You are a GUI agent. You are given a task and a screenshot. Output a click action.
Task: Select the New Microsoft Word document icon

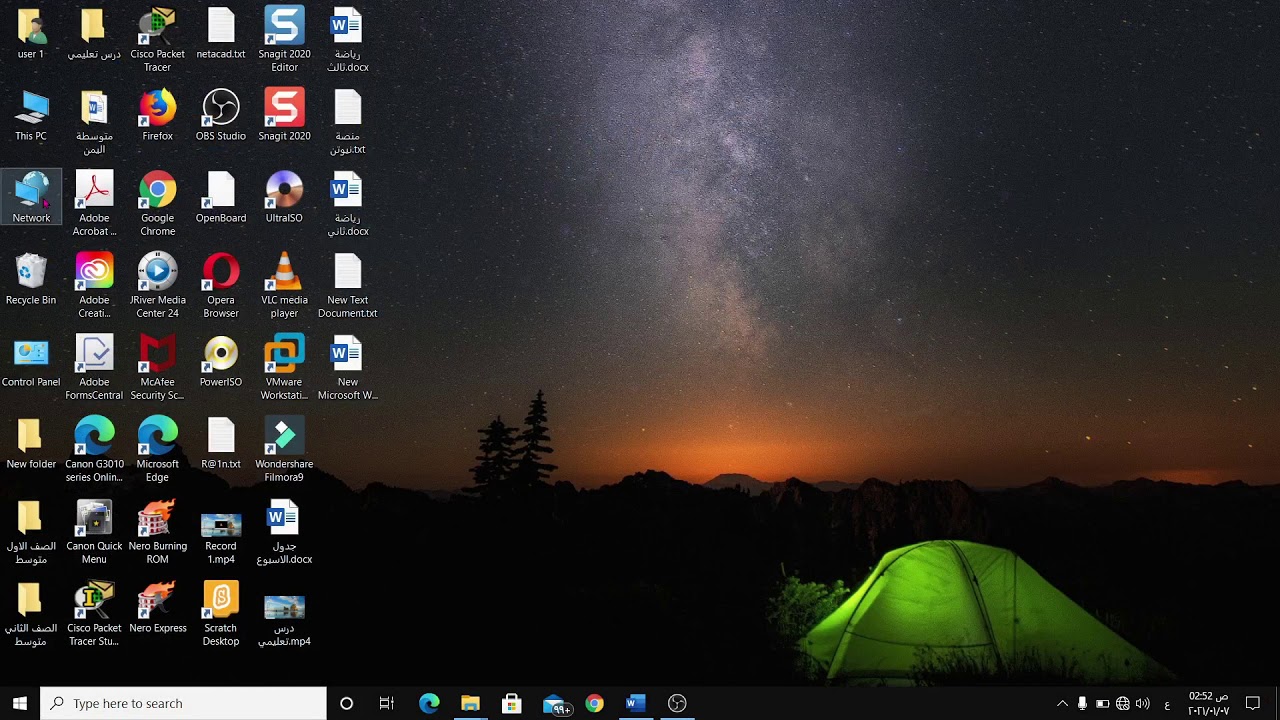[347, 367]
